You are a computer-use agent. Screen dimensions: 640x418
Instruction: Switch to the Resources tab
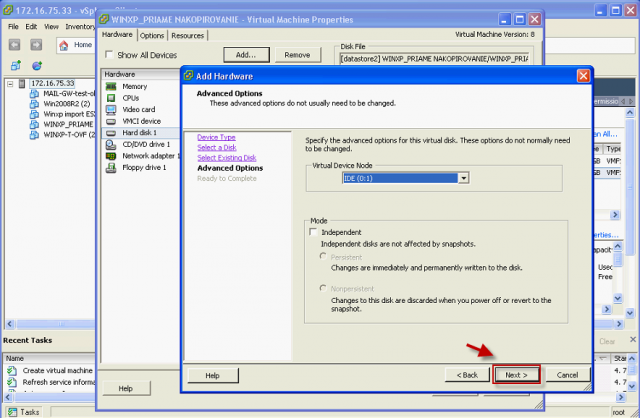point(187,36)
